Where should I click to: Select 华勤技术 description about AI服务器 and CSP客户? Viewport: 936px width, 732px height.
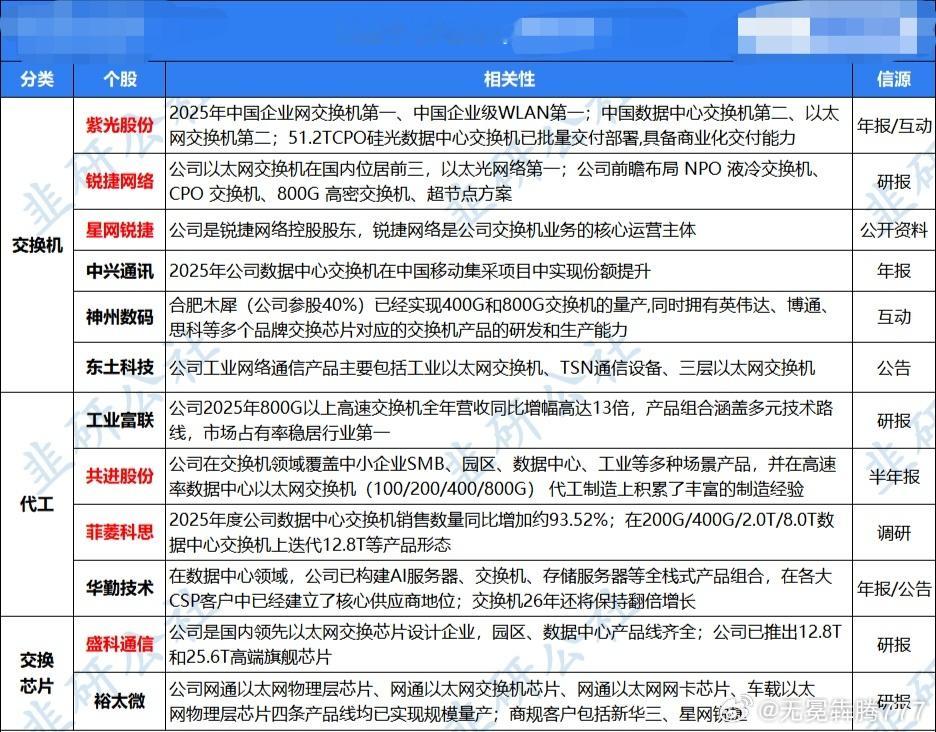(x=500, y=588)
